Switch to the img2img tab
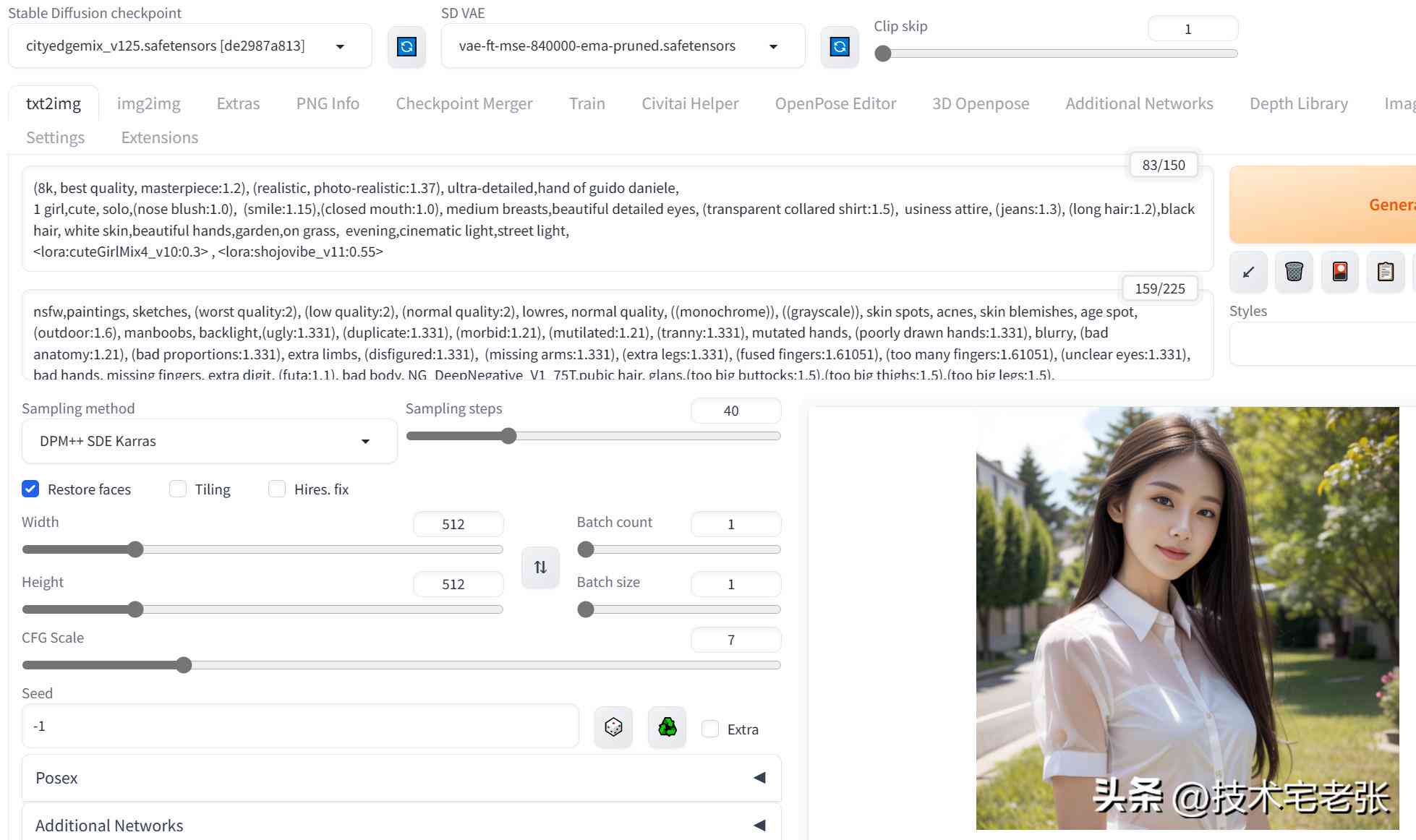This screenshot has width=1416, height=840. click(147, 103)
